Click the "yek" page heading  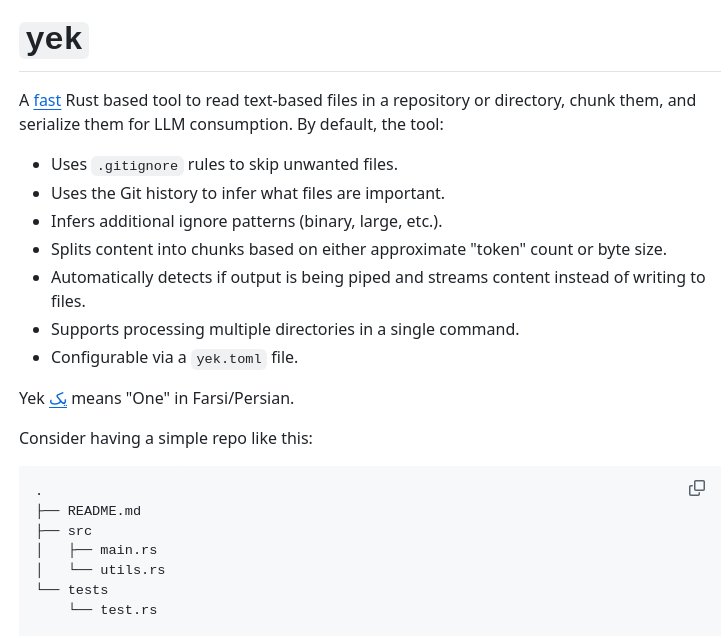tap(54, 39)
